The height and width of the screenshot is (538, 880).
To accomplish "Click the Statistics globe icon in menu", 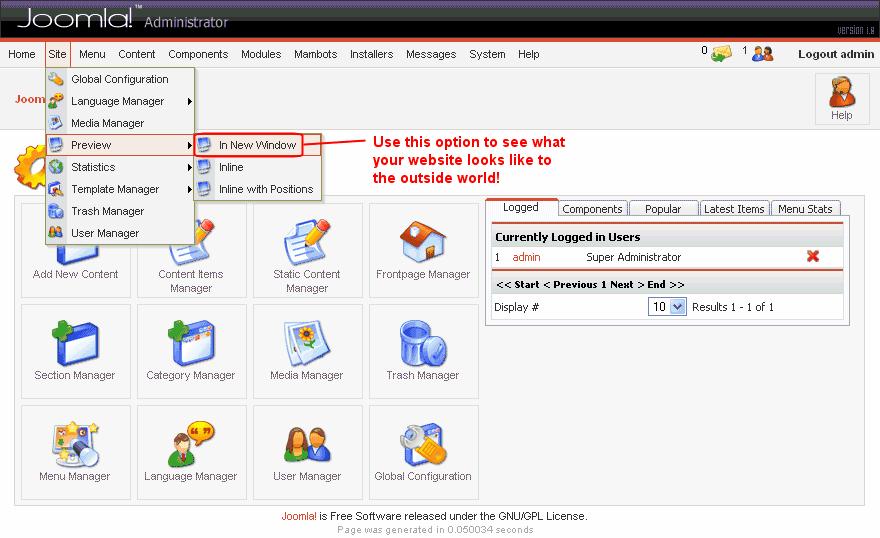I will pyautogui.click(x=56, y=167).
